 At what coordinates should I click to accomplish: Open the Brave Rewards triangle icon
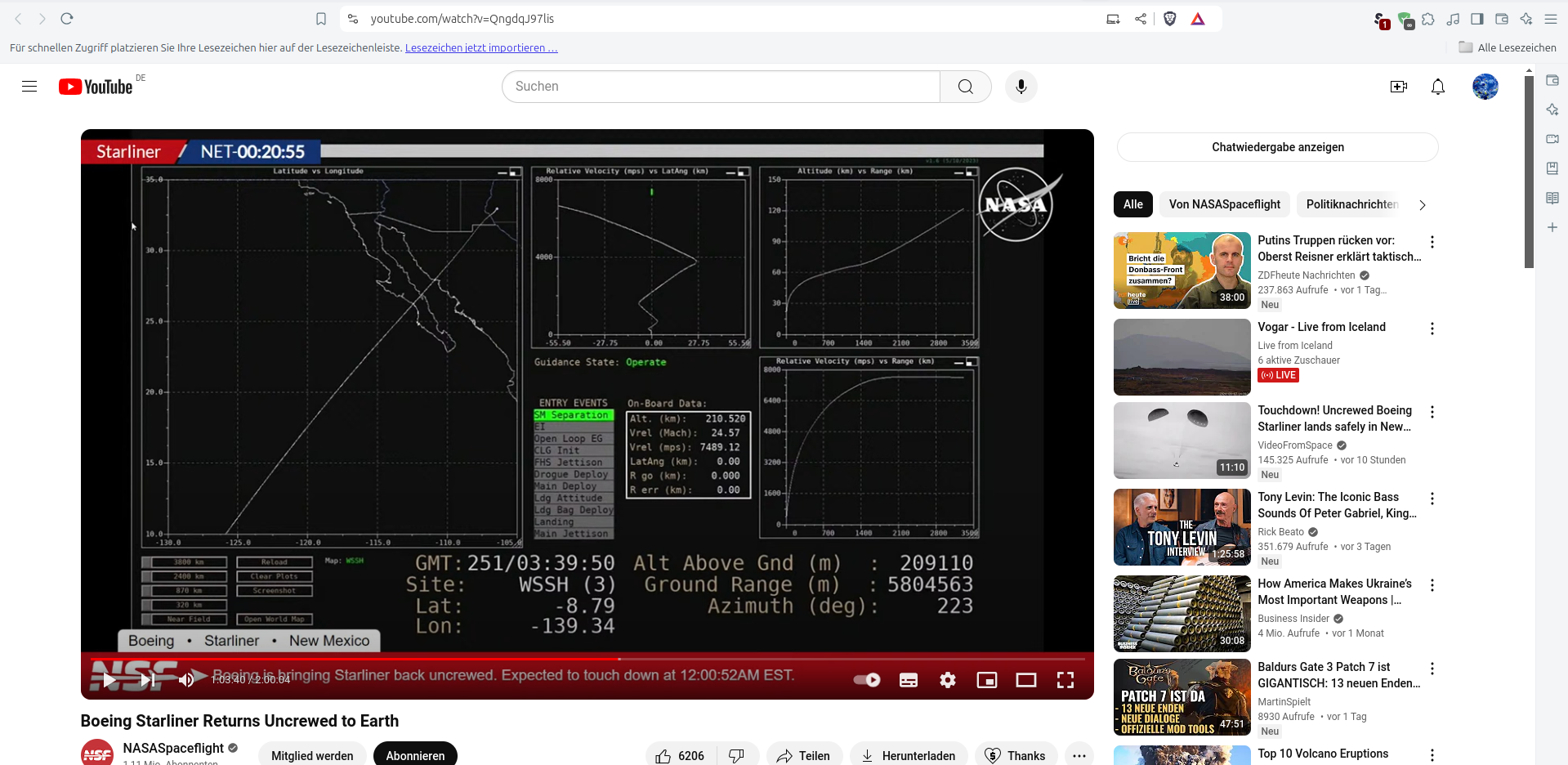[1198, 19]
